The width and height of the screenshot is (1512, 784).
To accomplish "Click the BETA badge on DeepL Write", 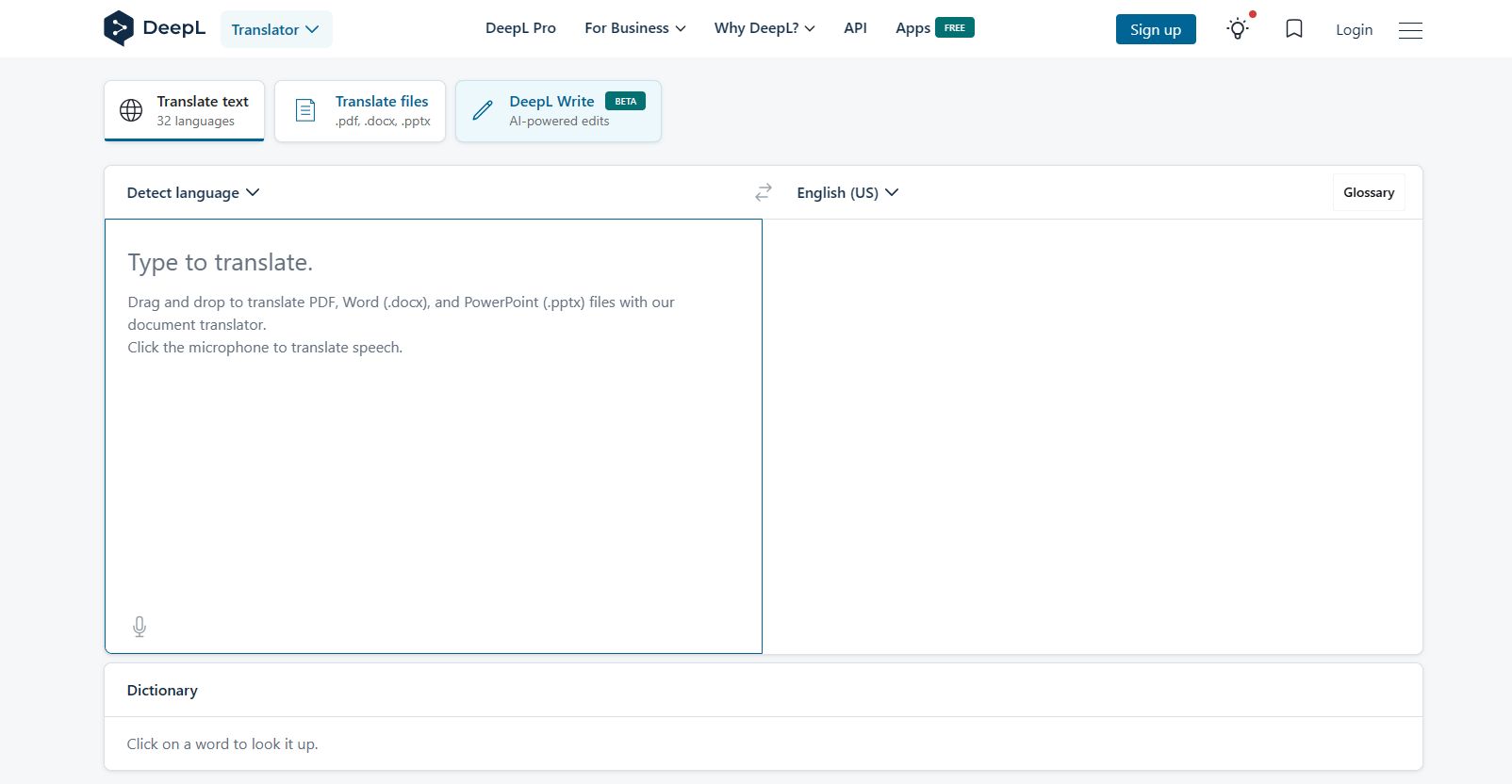I will click(x=625, y=101).
